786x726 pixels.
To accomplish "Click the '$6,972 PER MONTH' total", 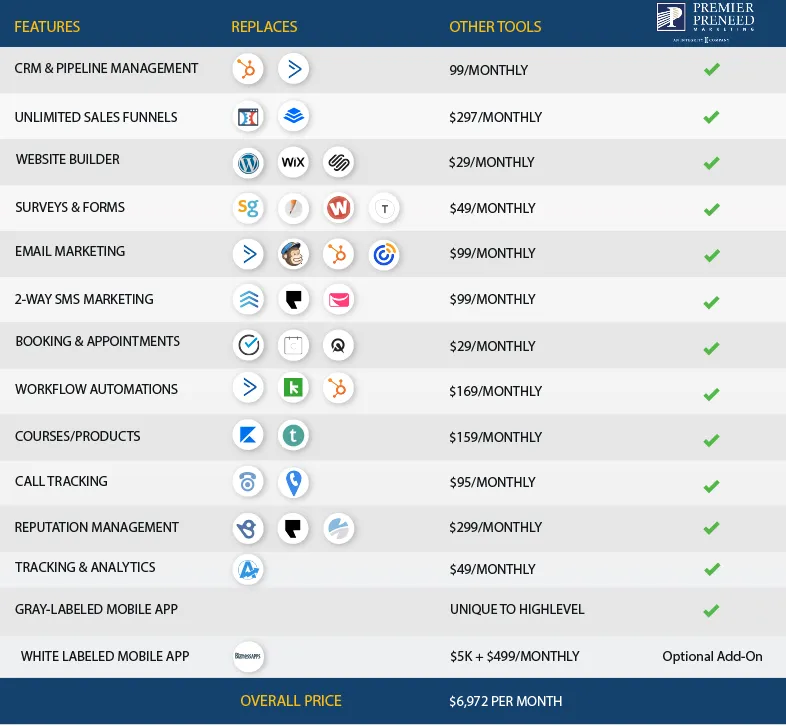I will pos(506,701).
